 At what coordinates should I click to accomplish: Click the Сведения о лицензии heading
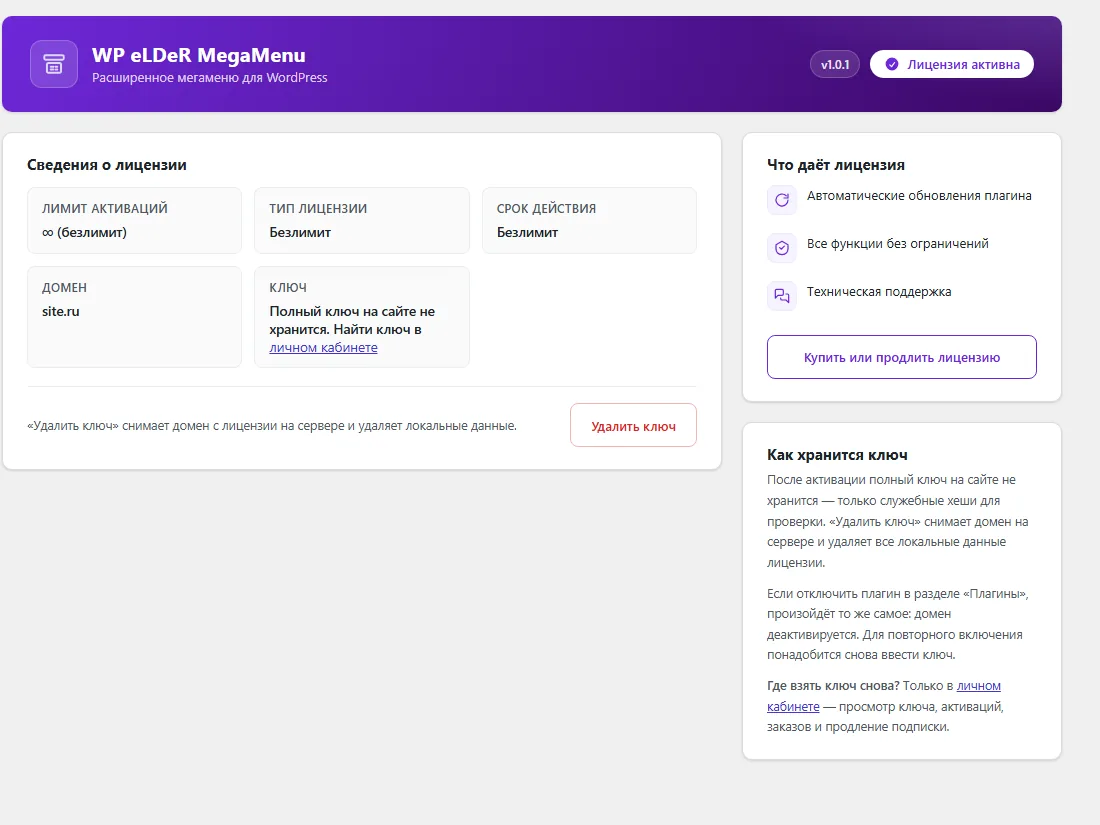pyautogui.click(x=107, y=165)
